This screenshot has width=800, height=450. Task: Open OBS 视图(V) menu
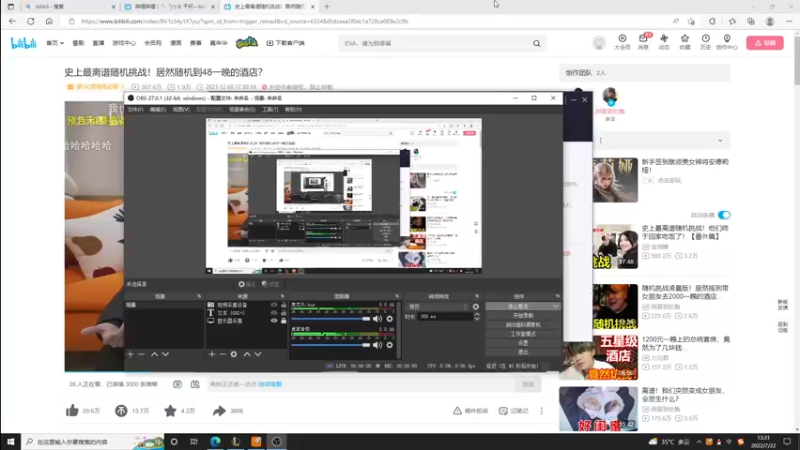[181, 109]
